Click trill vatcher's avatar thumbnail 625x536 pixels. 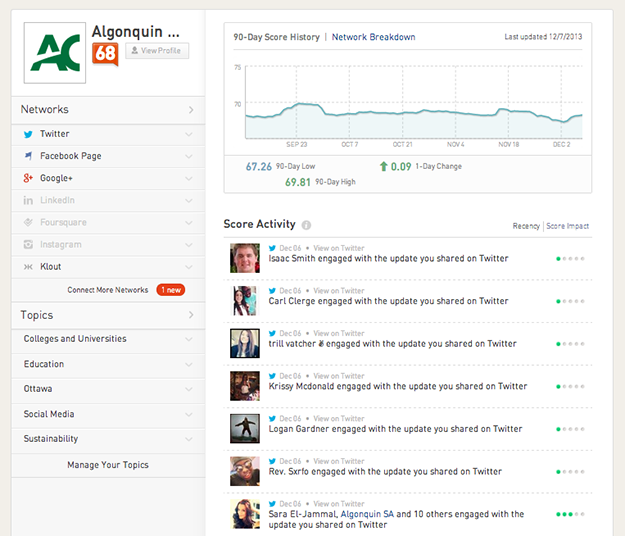point(245,343)
